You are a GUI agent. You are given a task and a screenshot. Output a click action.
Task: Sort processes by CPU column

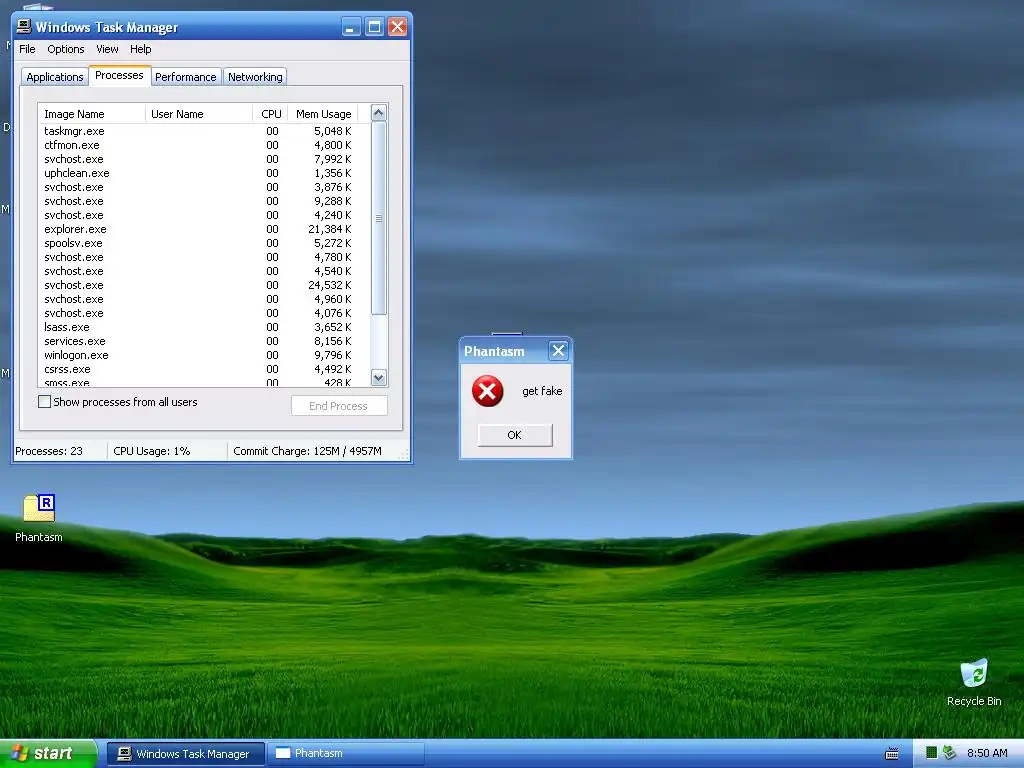click(x=270, y=114)
